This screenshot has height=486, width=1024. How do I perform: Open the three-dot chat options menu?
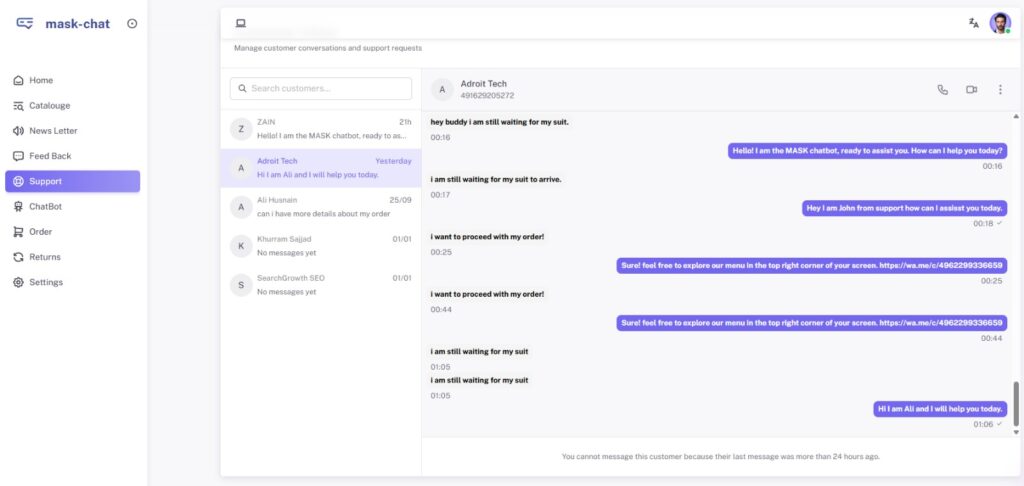(1000, 89)
